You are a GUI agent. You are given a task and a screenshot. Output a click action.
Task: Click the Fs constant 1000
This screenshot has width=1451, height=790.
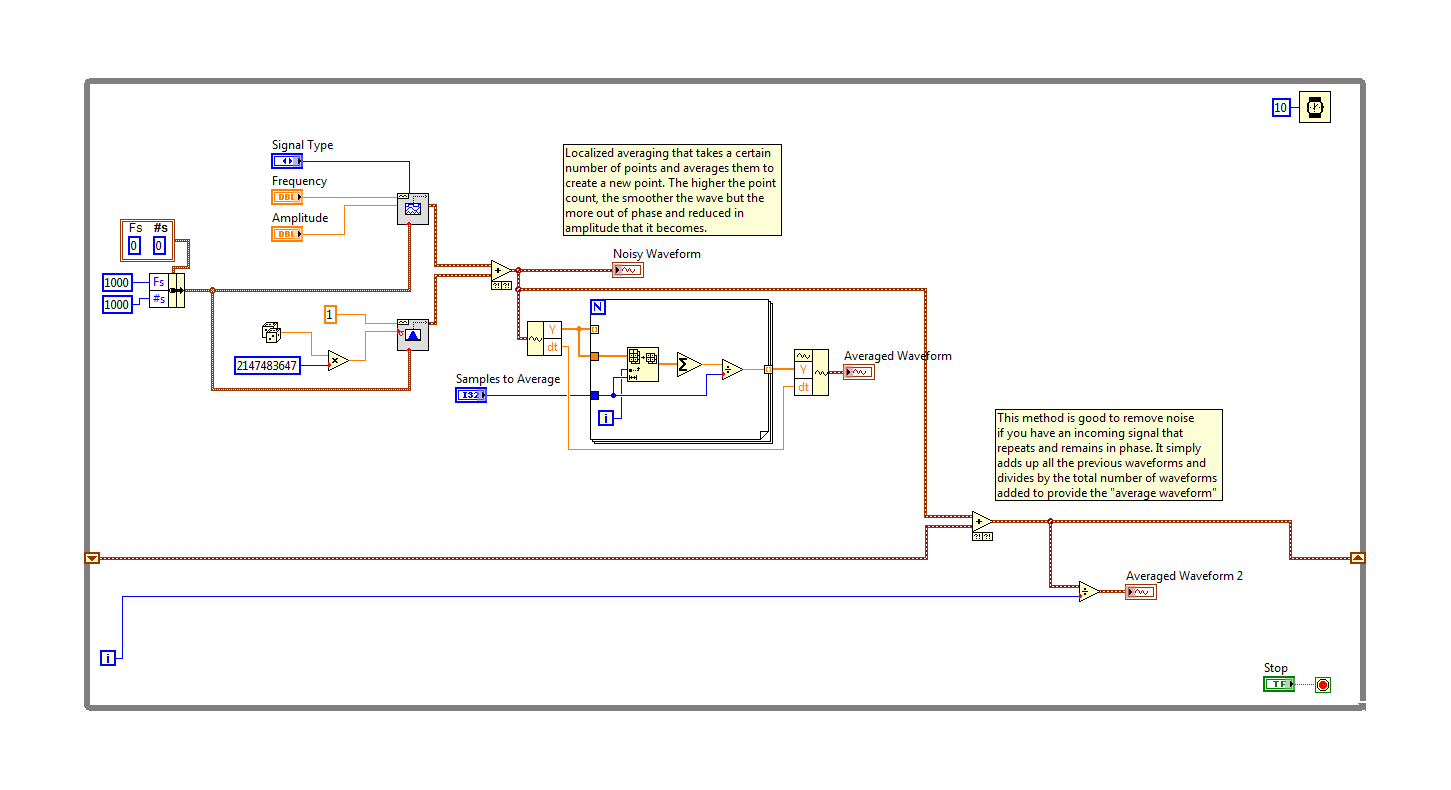(x=117, y=282)
